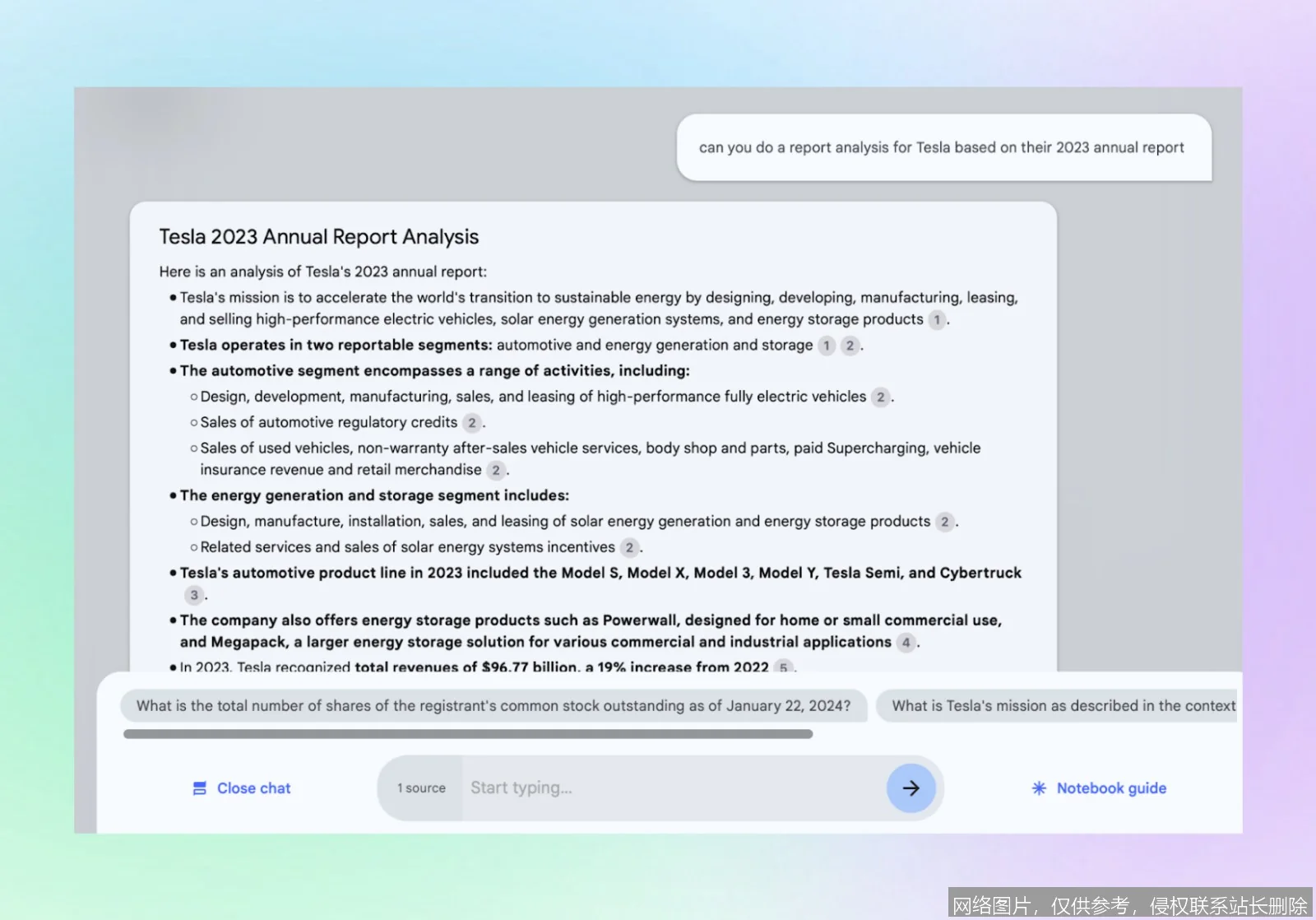Open citation 3 after Cybertruck product line
Screen dimensions: 1316x920
point(194,594)
